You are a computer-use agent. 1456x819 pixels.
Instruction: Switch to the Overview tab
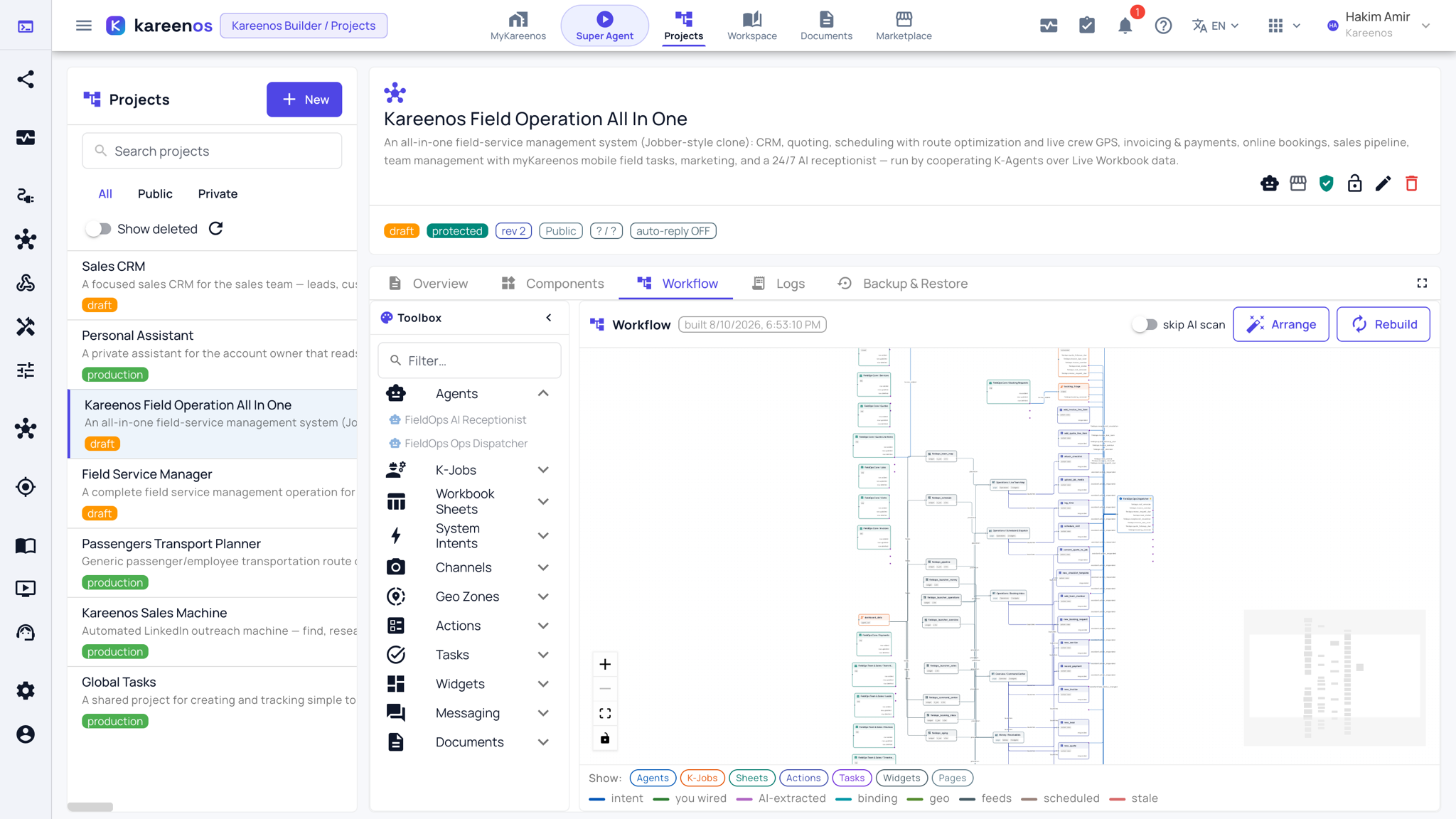(428, 284)
